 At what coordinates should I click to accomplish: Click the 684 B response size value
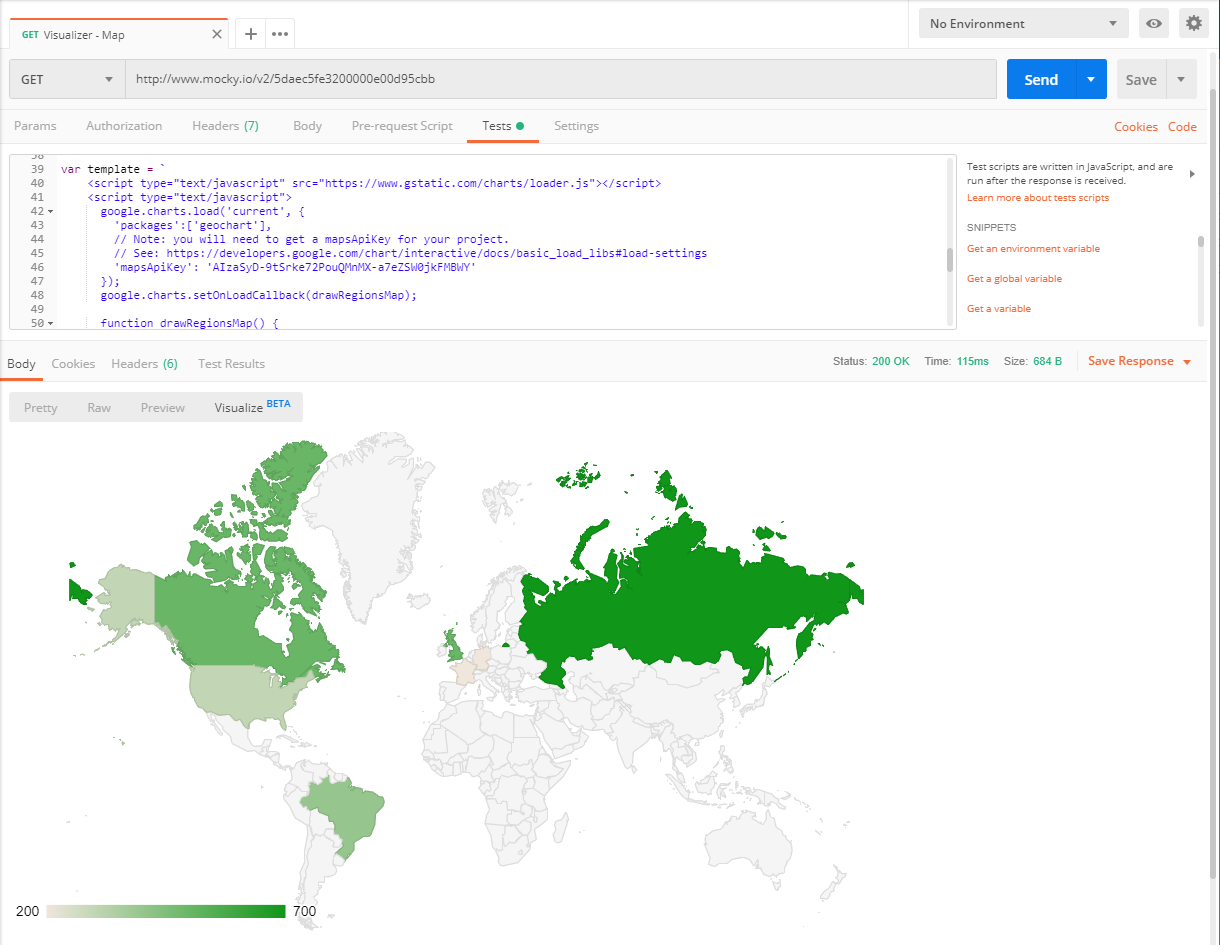point(1048,361)
